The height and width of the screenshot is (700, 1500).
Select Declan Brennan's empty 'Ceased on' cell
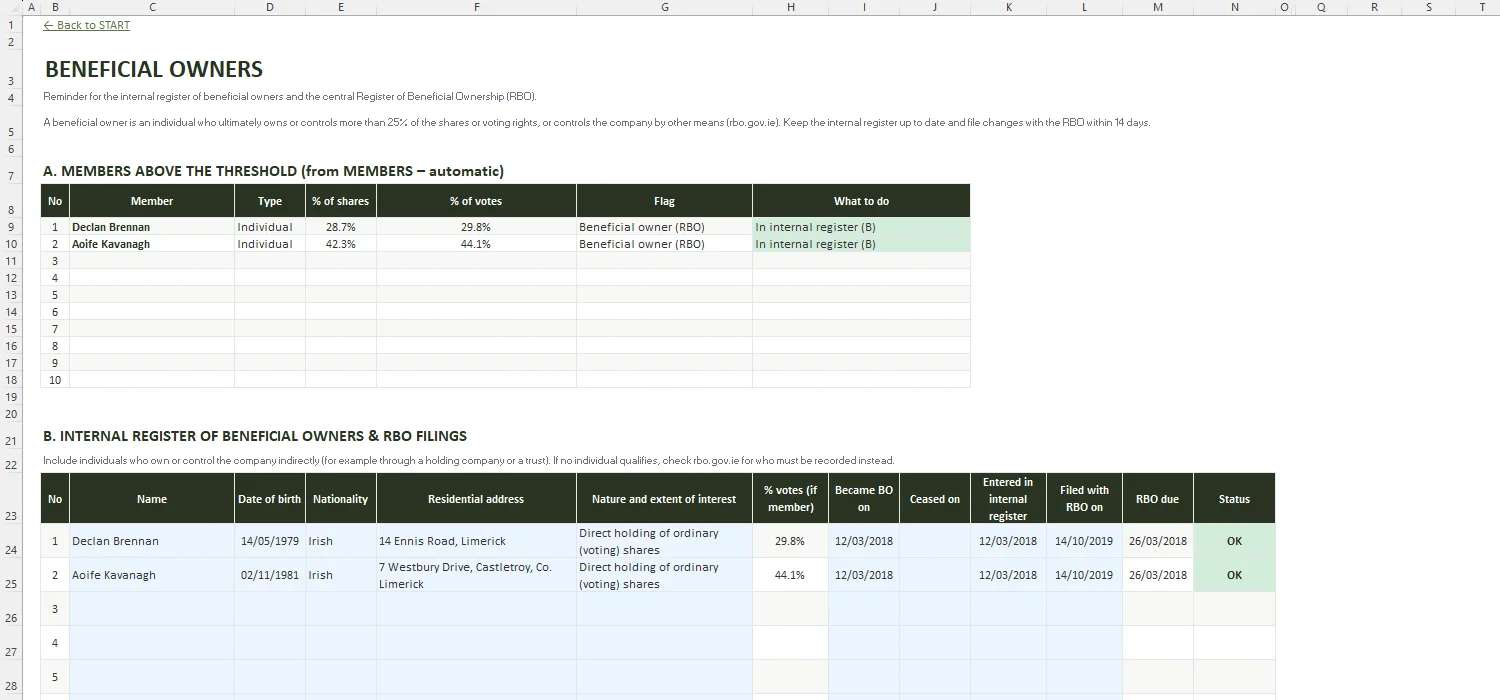935,541
